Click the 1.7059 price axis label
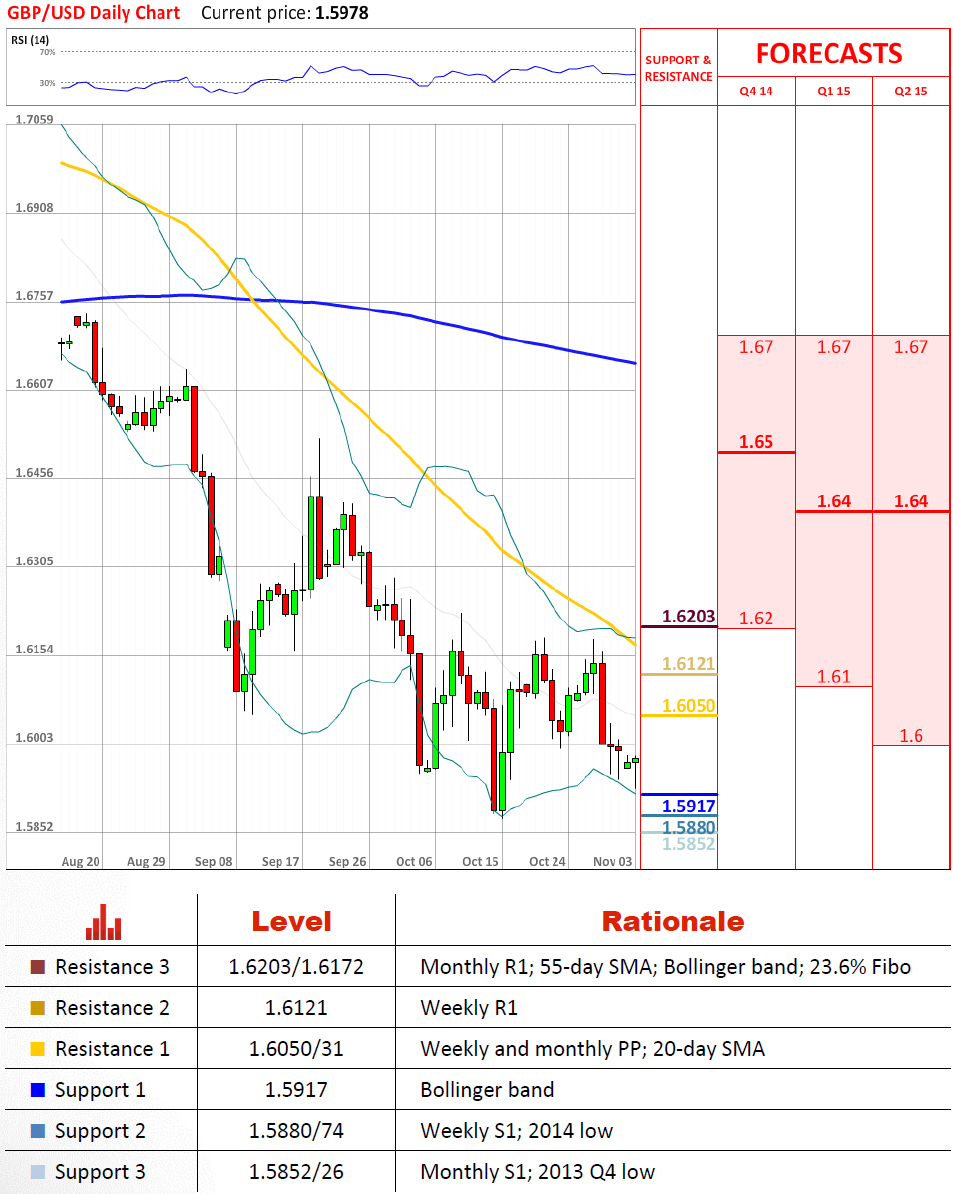Image resolution: width=953 pixels, height=1194 pixels. [34, 120]
